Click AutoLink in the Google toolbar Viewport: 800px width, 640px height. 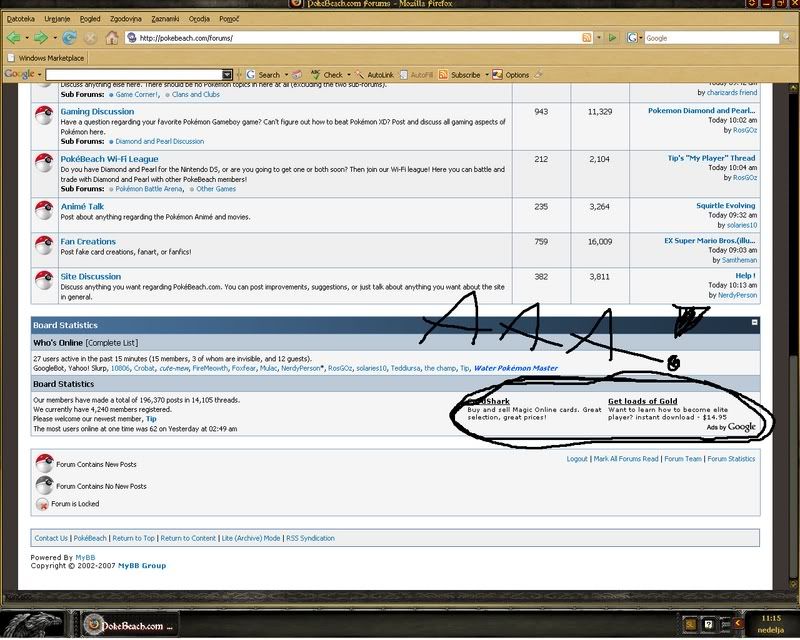point(375,75)
